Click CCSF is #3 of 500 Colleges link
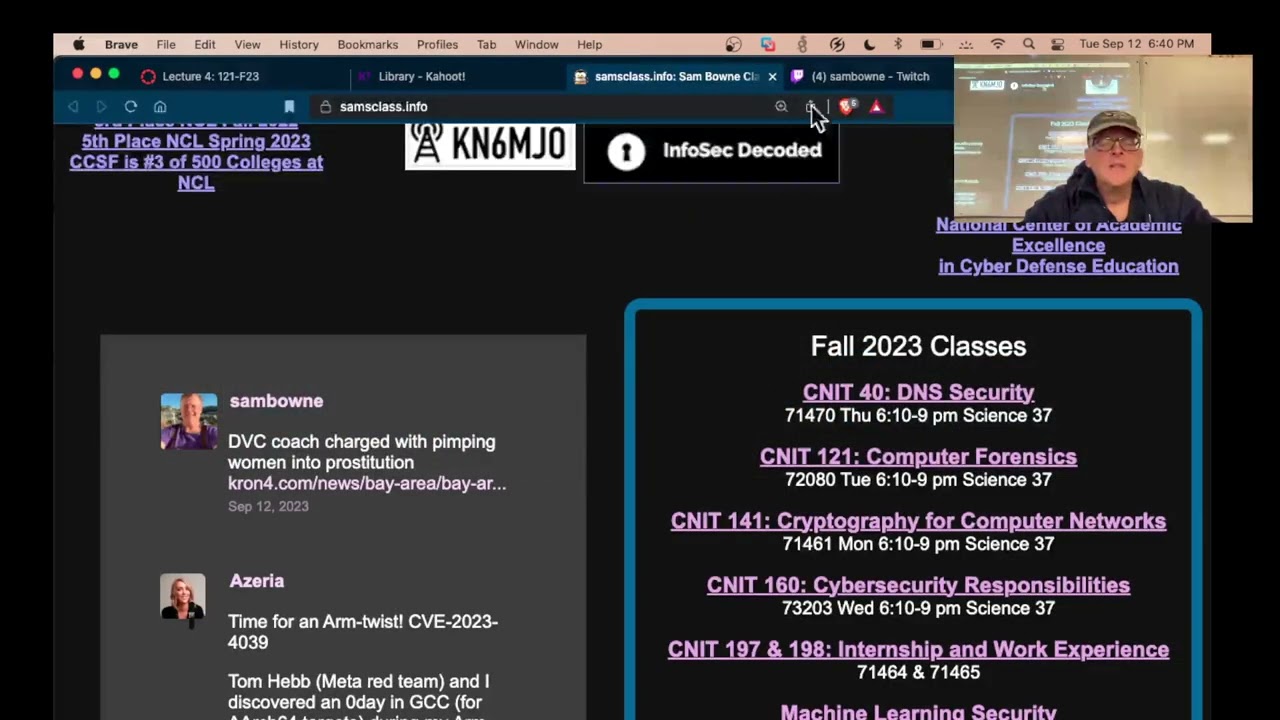 [196, 172]
